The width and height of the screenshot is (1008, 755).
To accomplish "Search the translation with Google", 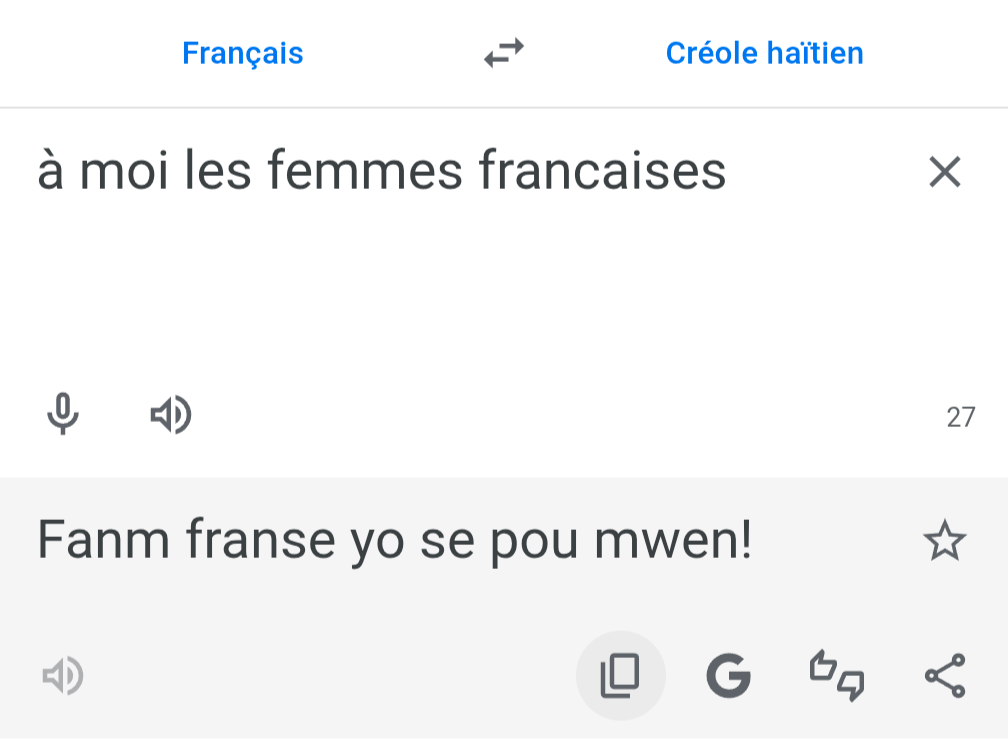I will pos(728,676).
